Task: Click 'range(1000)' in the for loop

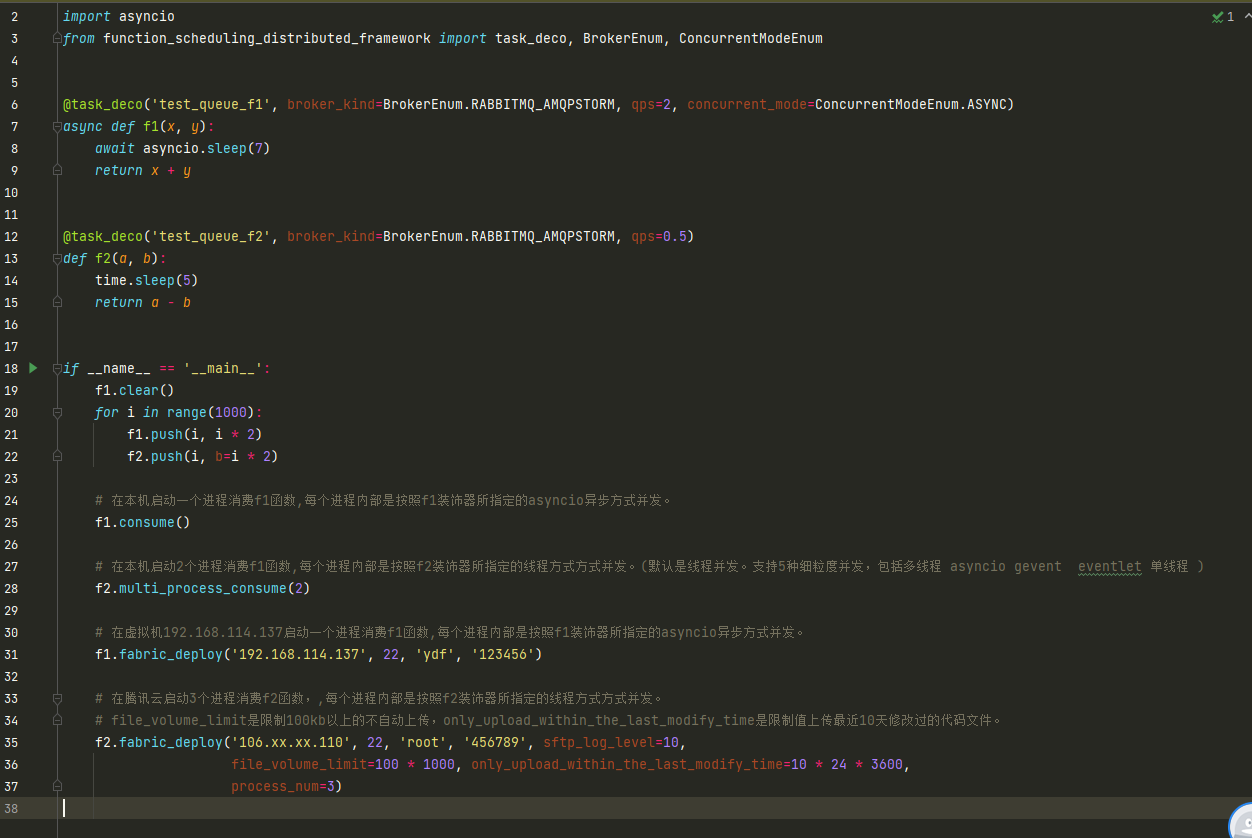Action: coord(211,412)
